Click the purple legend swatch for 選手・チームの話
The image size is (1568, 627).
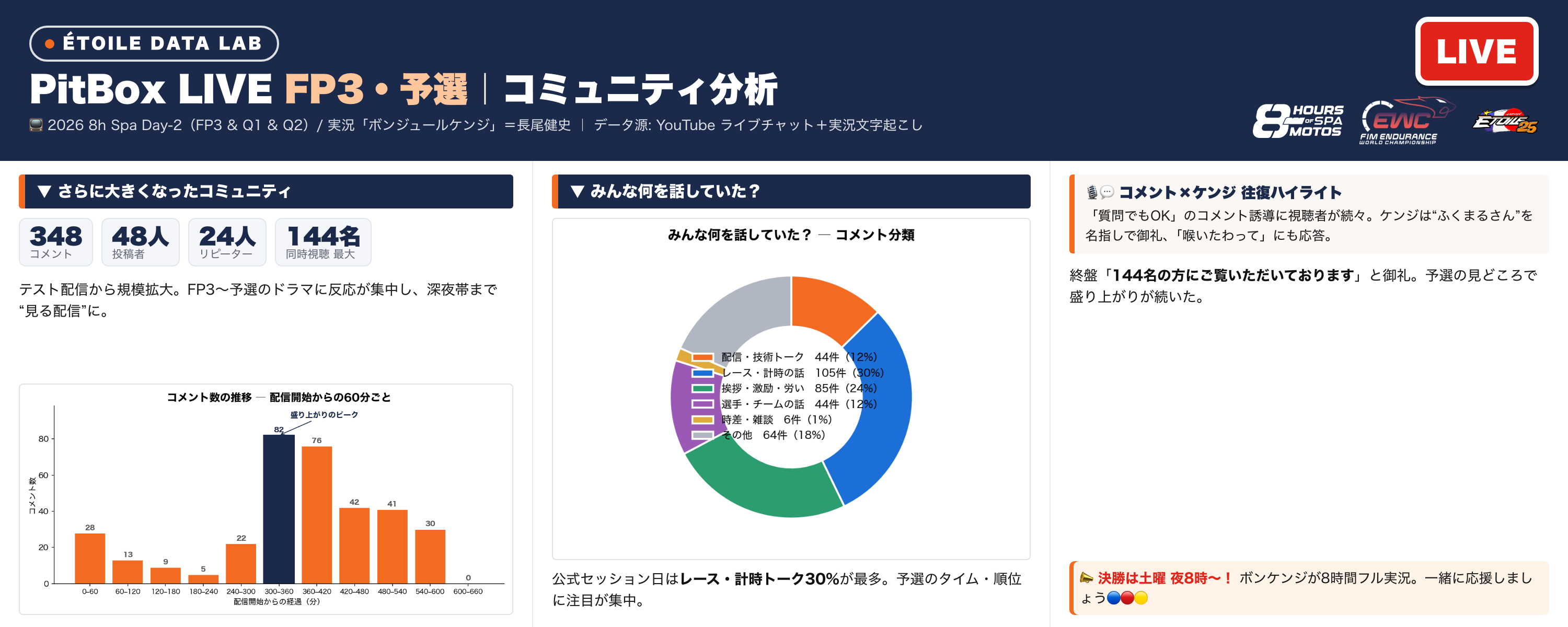(x=702, y=403)
